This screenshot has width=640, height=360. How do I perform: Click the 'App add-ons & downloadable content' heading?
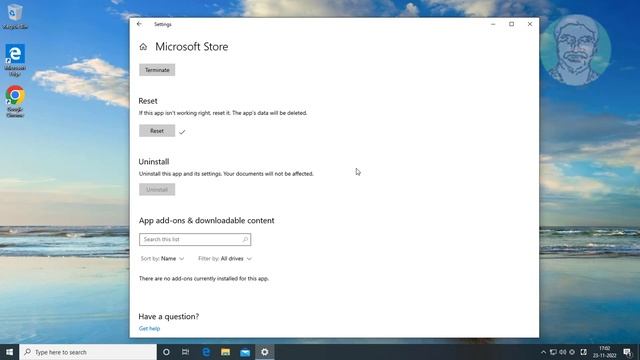(x=207, y=221)
